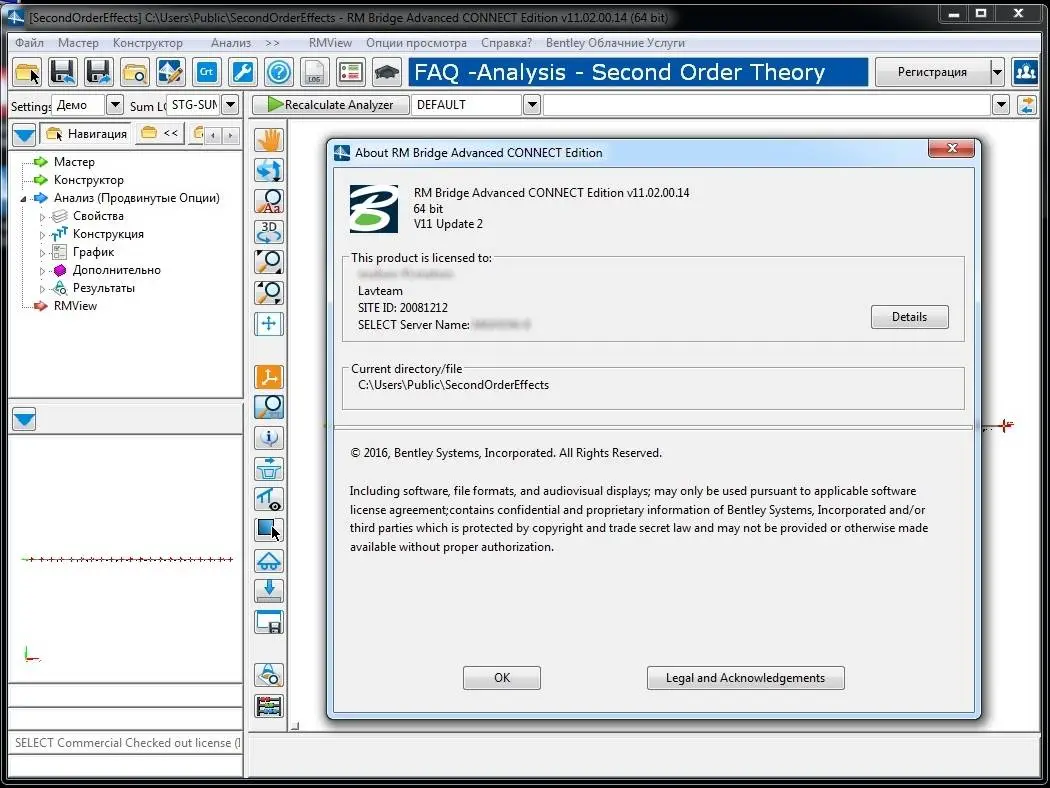Image resolution: width=1050 pixels, height=788 pixels.
Task: Select the RMView tree item
Action: coord(76,306)
